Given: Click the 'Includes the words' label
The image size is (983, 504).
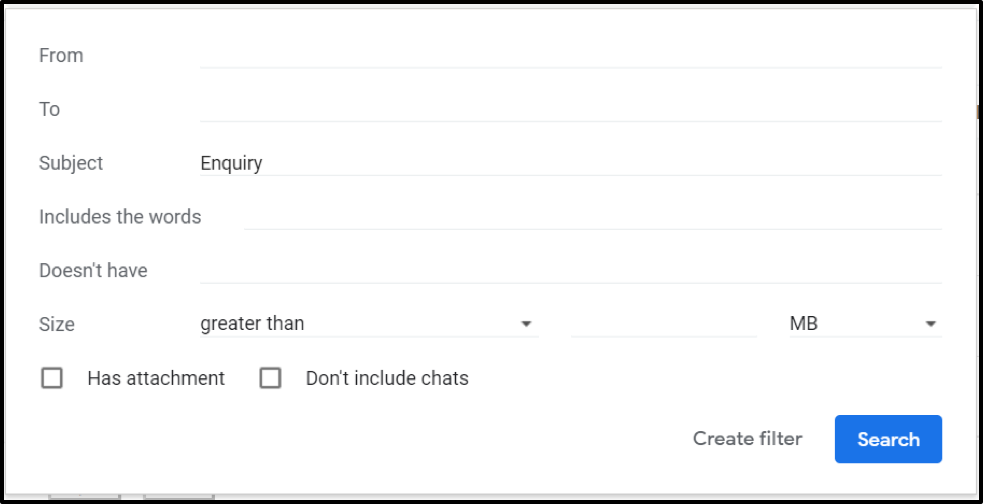Looking at the screenshot, I should (x=120, y=217).
